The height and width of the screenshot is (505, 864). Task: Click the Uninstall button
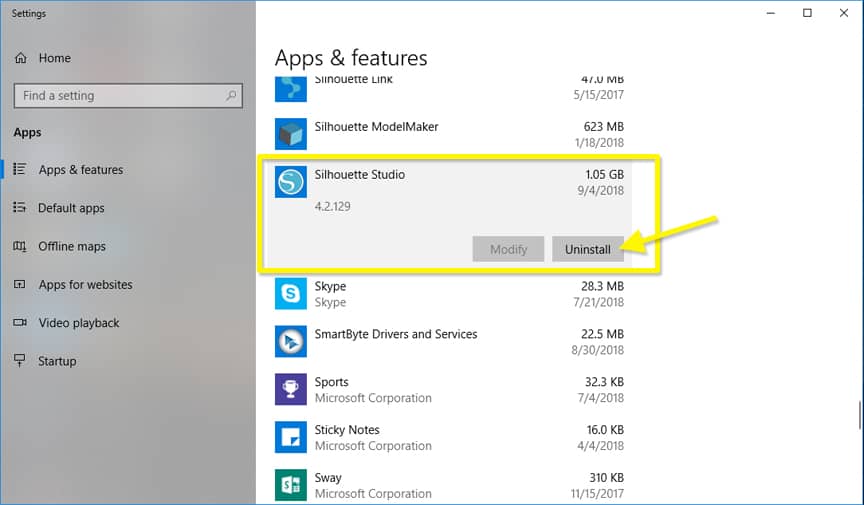pos(588,249)
